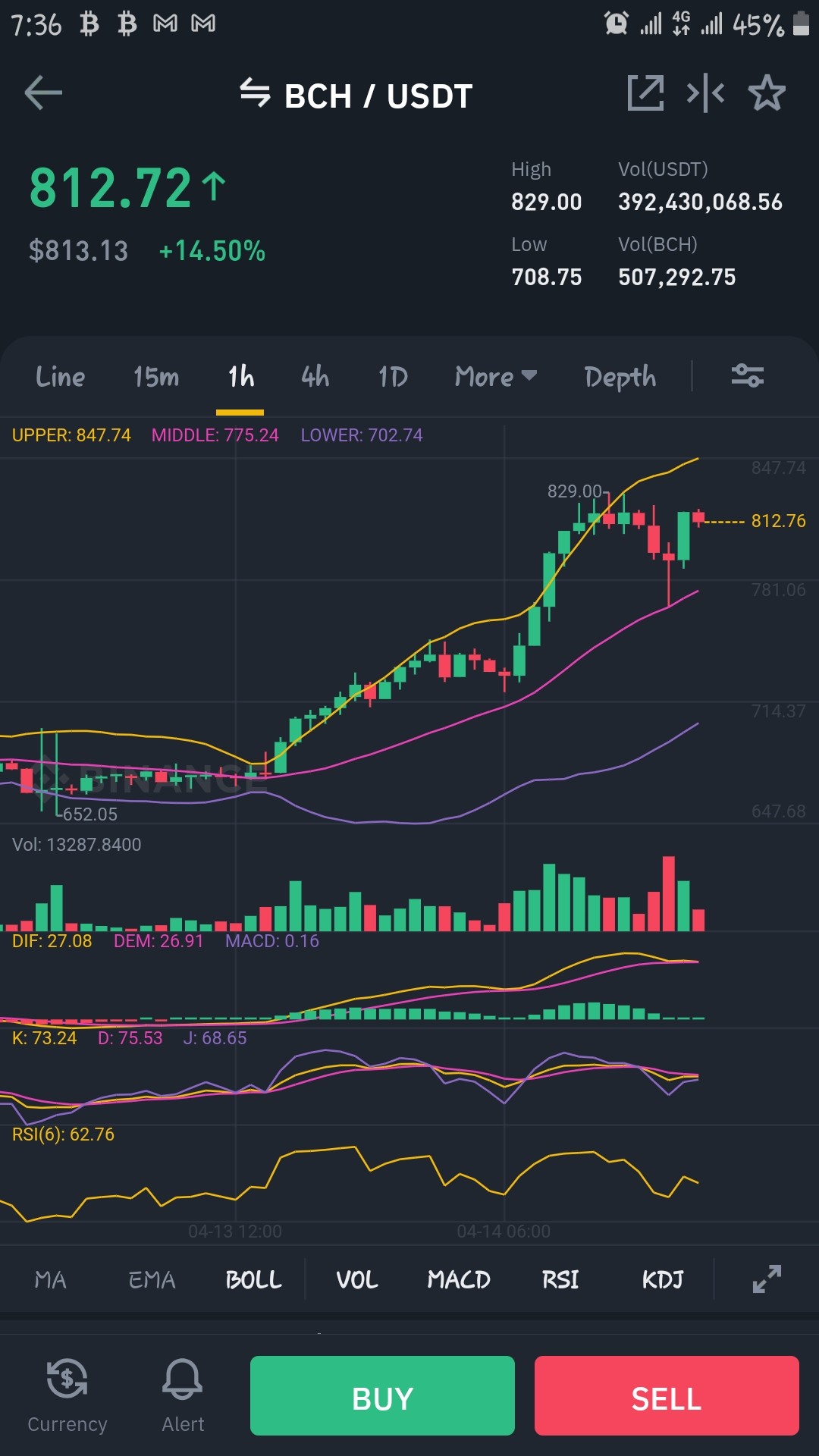Switch to the 4h interval tab
Screen dimensions: 819x1456
(x=315, y=376)
